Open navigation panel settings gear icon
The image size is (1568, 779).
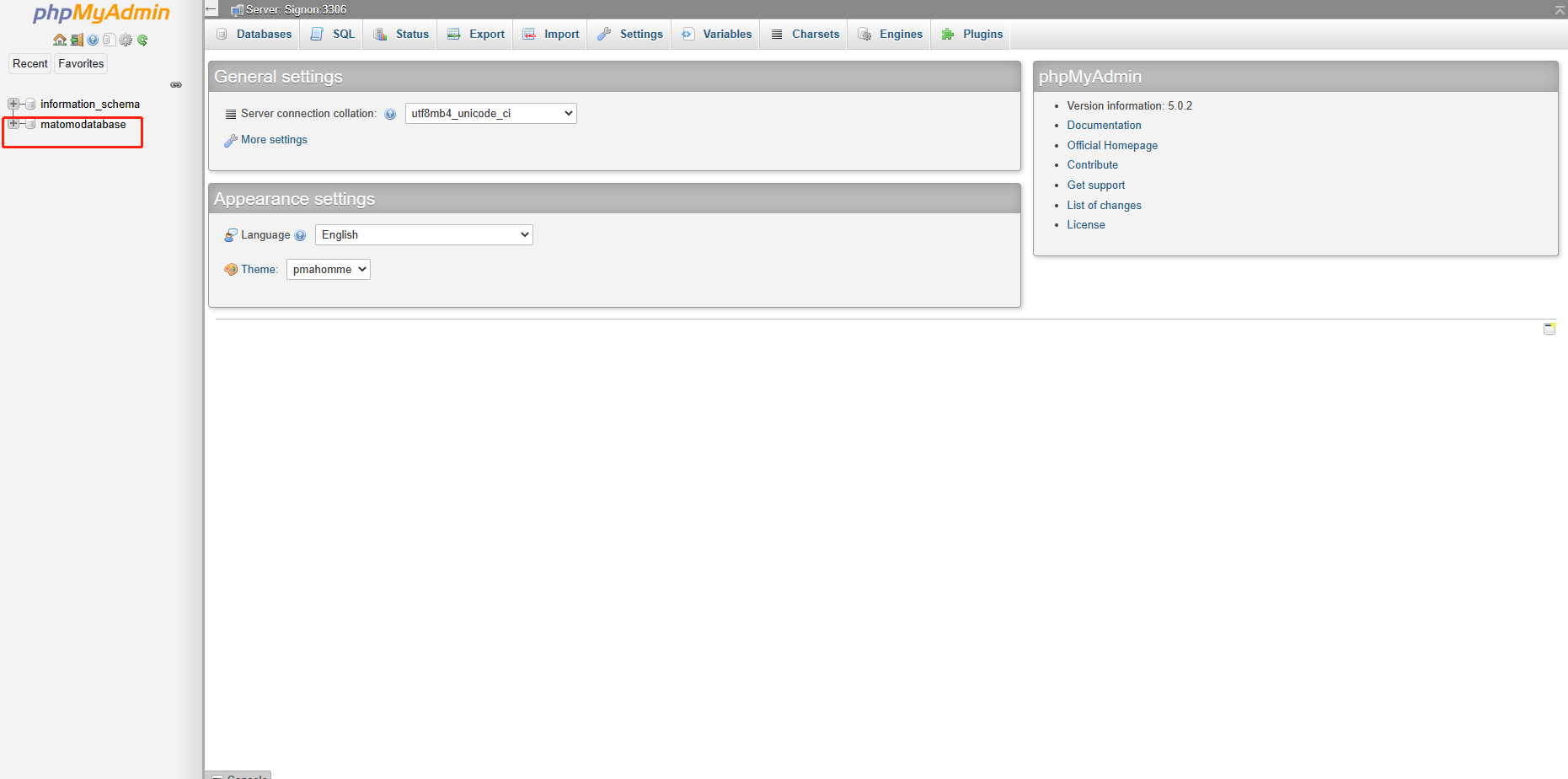click(x=126, y=40)
